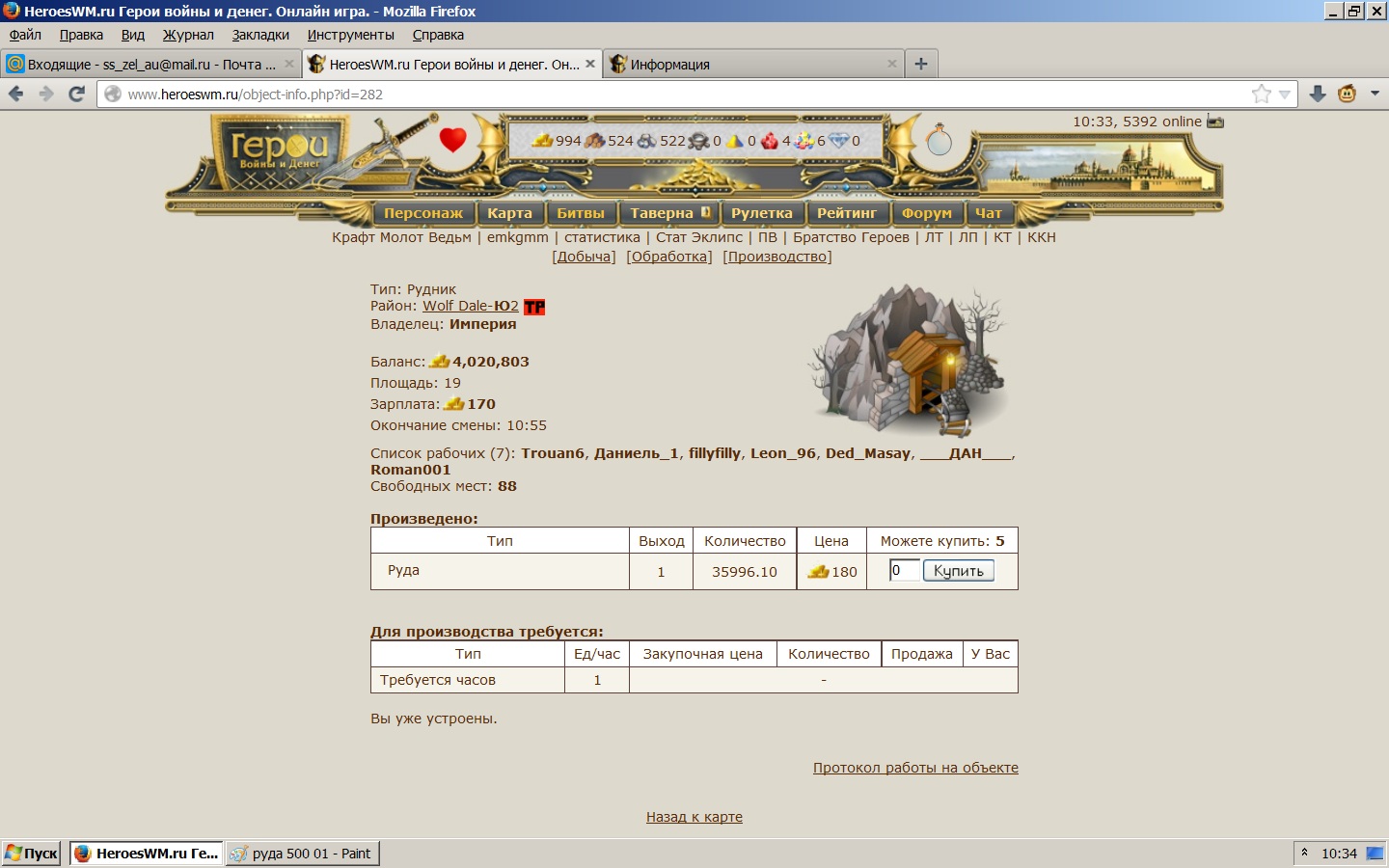Open worker Roman001 profile link

coord(410,470)
